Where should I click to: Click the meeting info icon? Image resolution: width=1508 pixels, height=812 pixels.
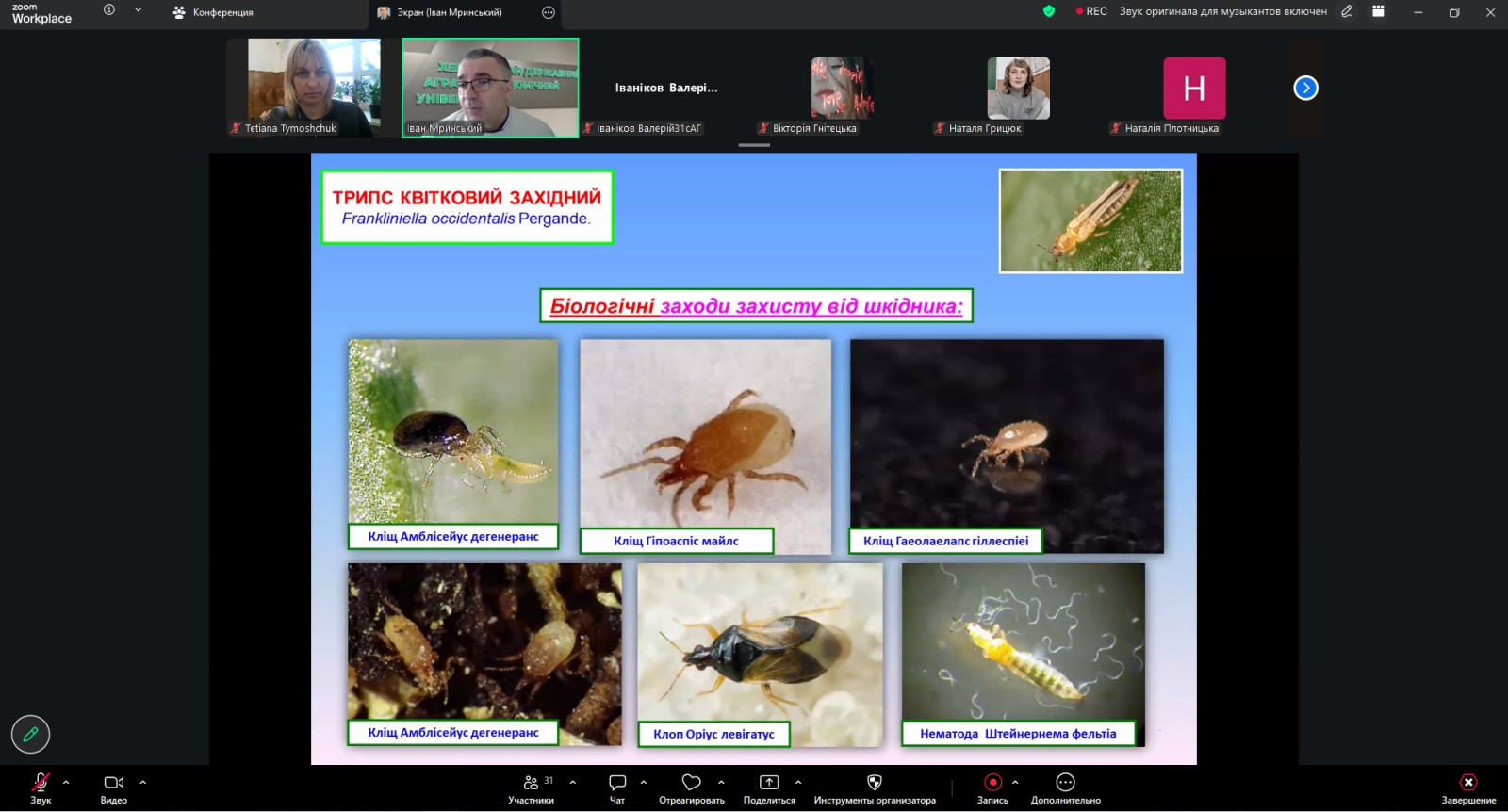coord(109,10)
